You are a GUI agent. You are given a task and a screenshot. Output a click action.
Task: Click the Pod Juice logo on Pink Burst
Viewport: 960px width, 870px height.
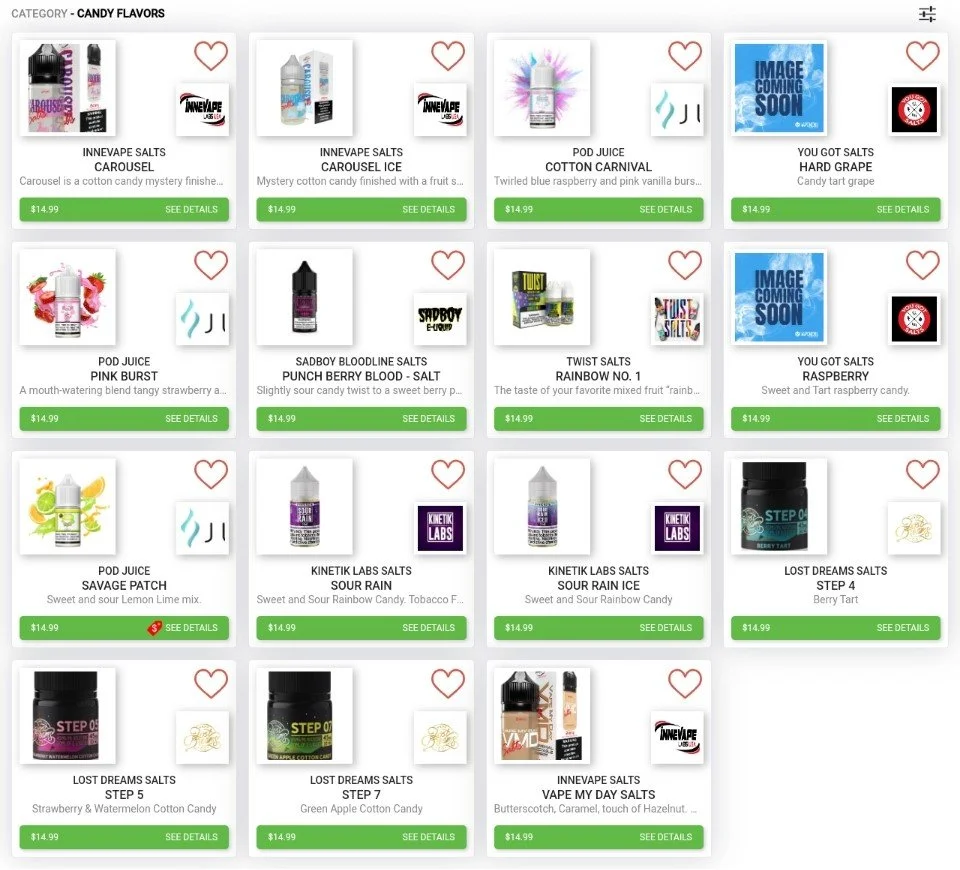click(x=203, y=319)
